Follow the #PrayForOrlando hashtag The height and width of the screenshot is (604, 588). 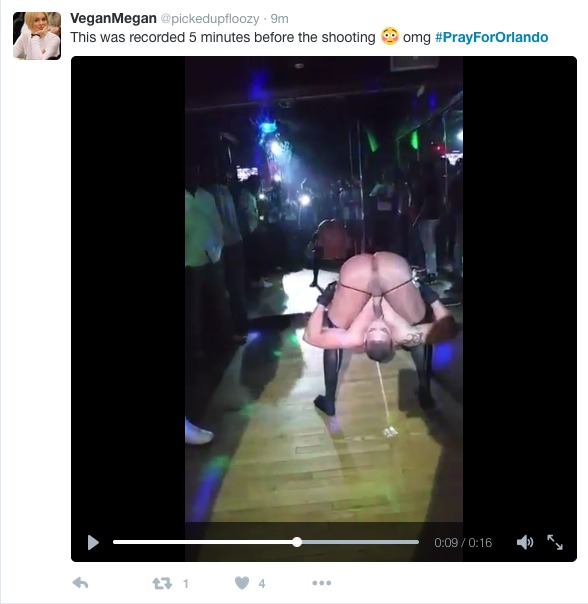pos(491,37)
